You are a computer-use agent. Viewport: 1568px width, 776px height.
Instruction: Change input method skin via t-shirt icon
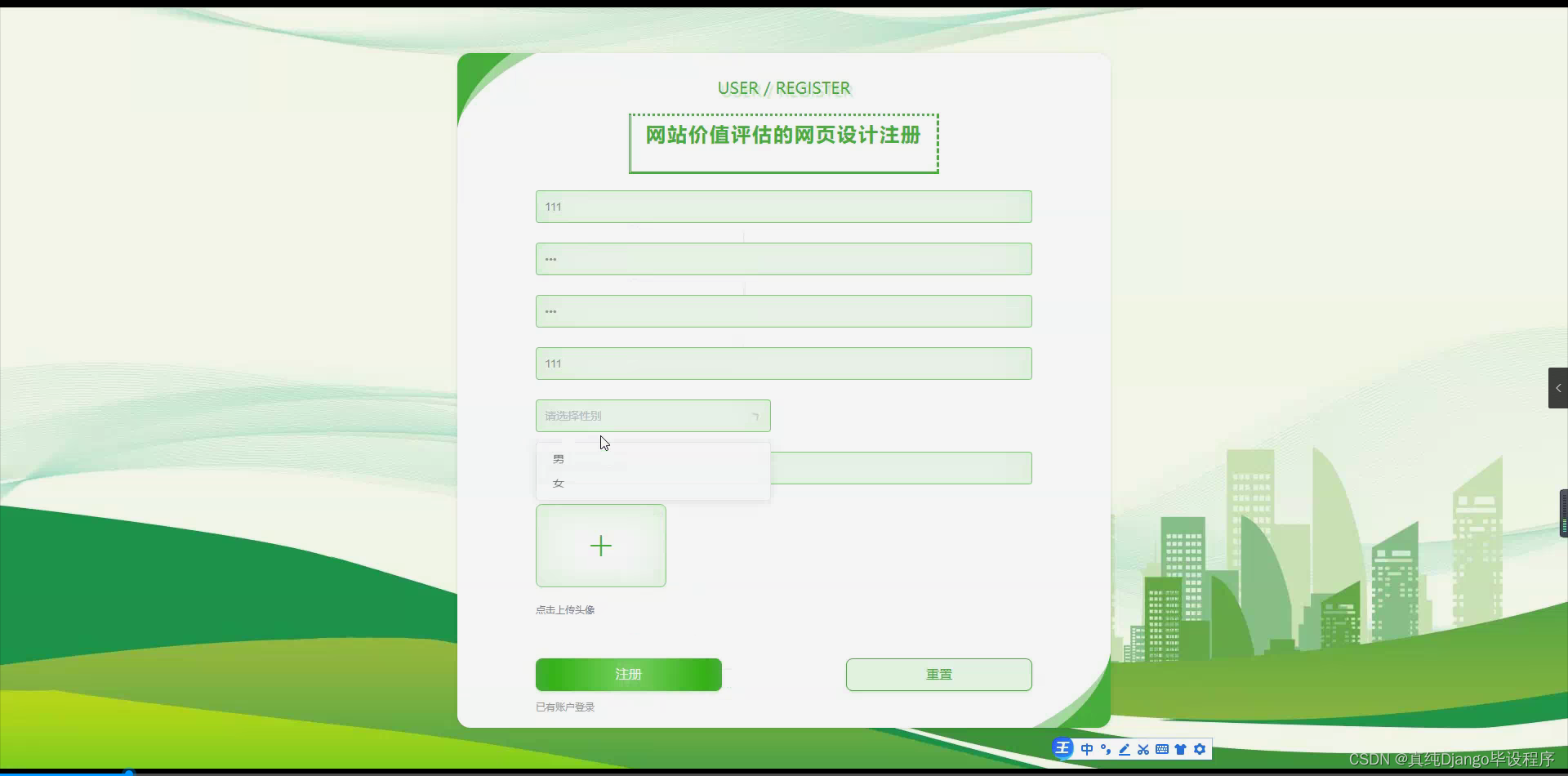(1182, 749)
